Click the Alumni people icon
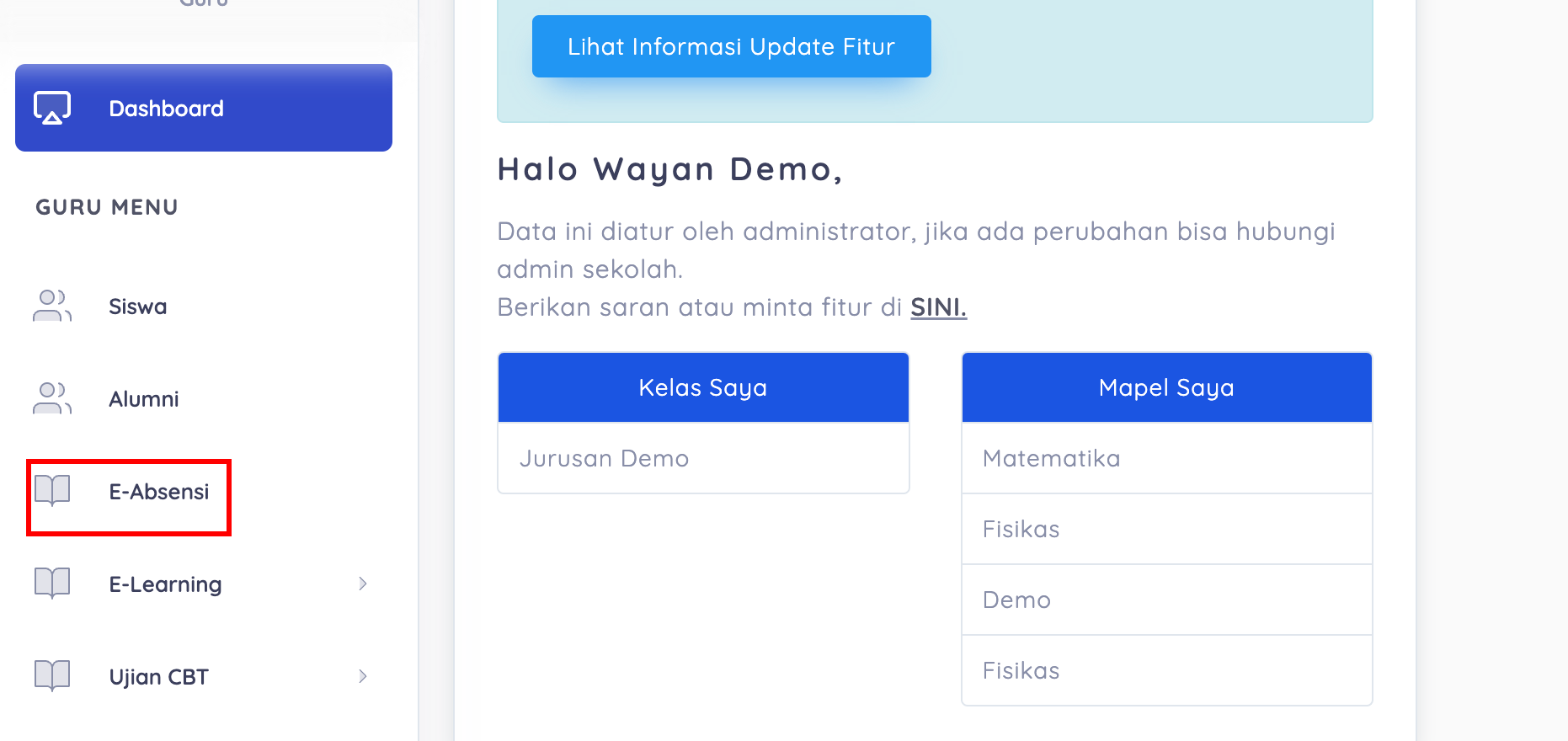The image size is (1568, 741). point(51,398)
